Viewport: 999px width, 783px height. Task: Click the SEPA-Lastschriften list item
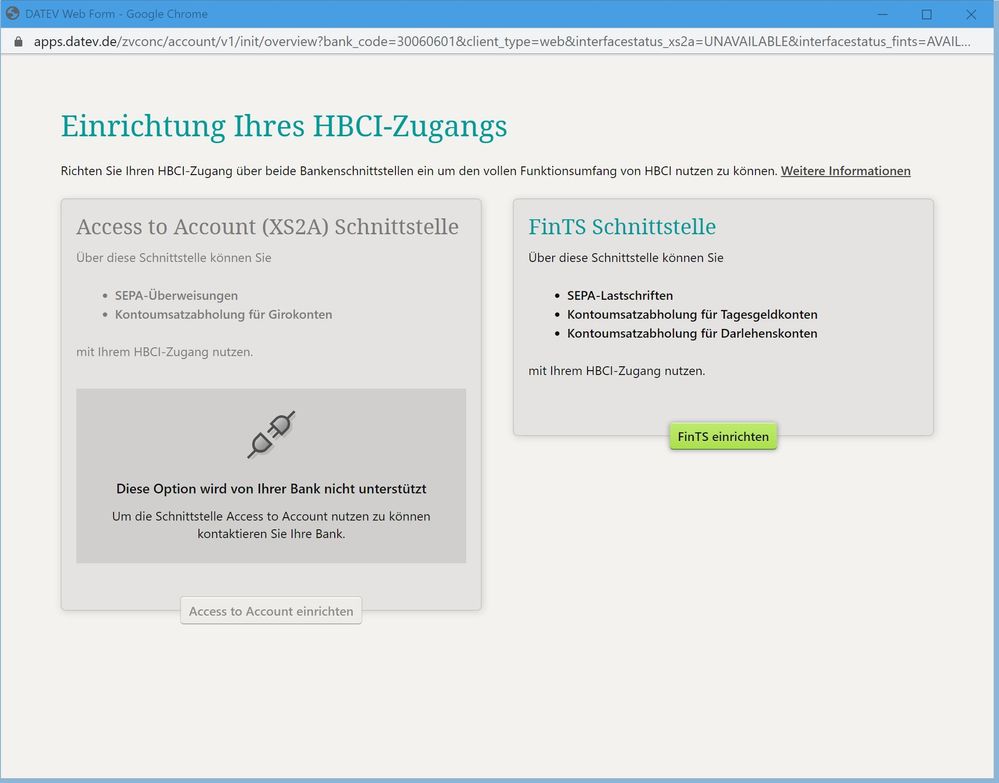[x=620, y=296]
